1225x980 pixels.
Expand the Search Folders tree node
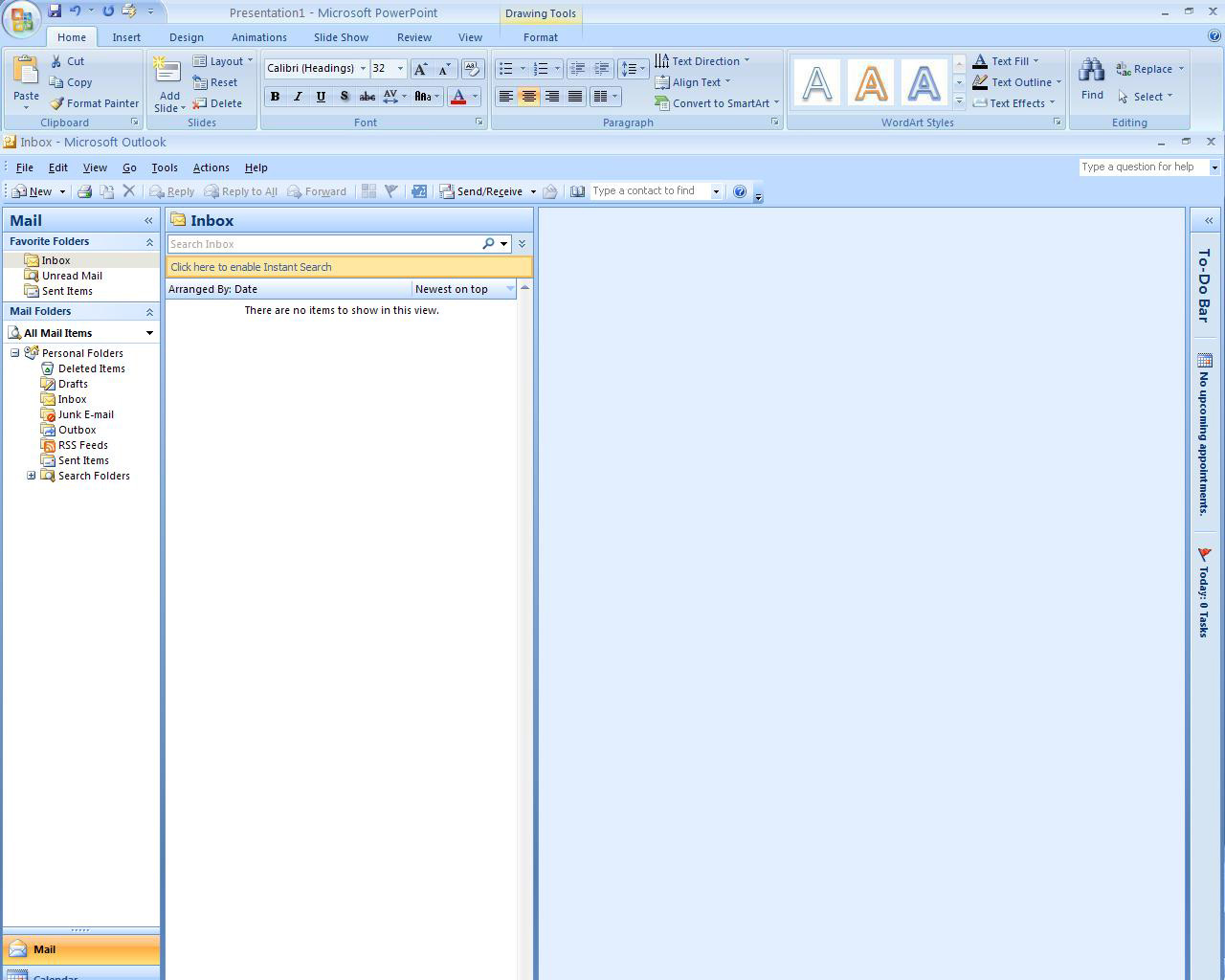[32, 476]
